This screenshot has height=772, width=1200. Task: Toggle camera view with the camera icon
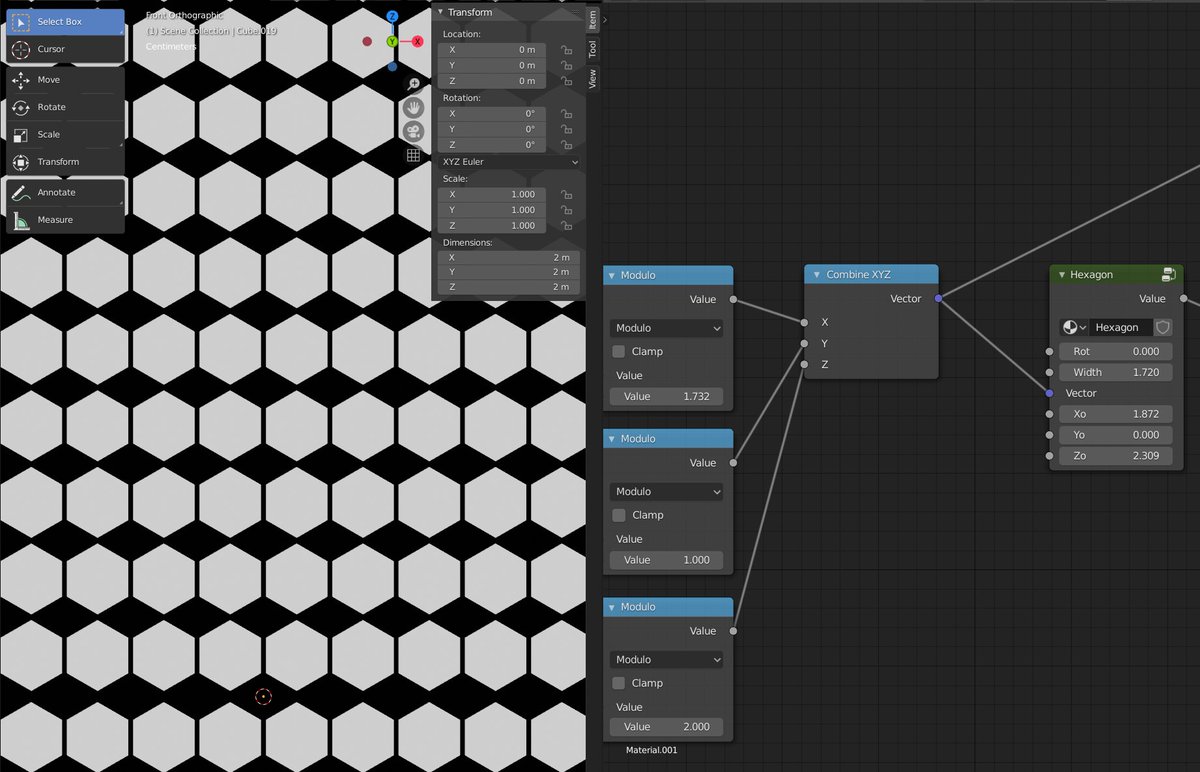(413, 131)
